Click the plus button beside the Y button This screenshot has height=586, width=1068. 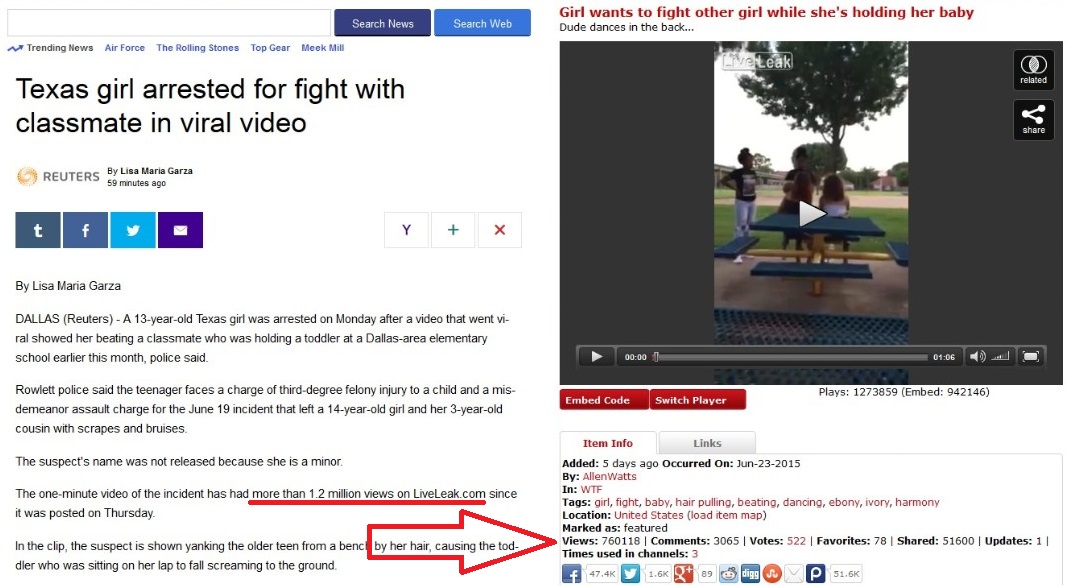(453, 230)
